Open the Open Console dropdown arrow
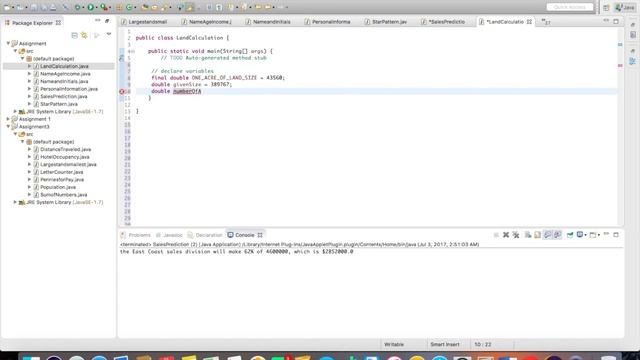The height and width of the screenshot is (360, 640). (x=599, y=235)
